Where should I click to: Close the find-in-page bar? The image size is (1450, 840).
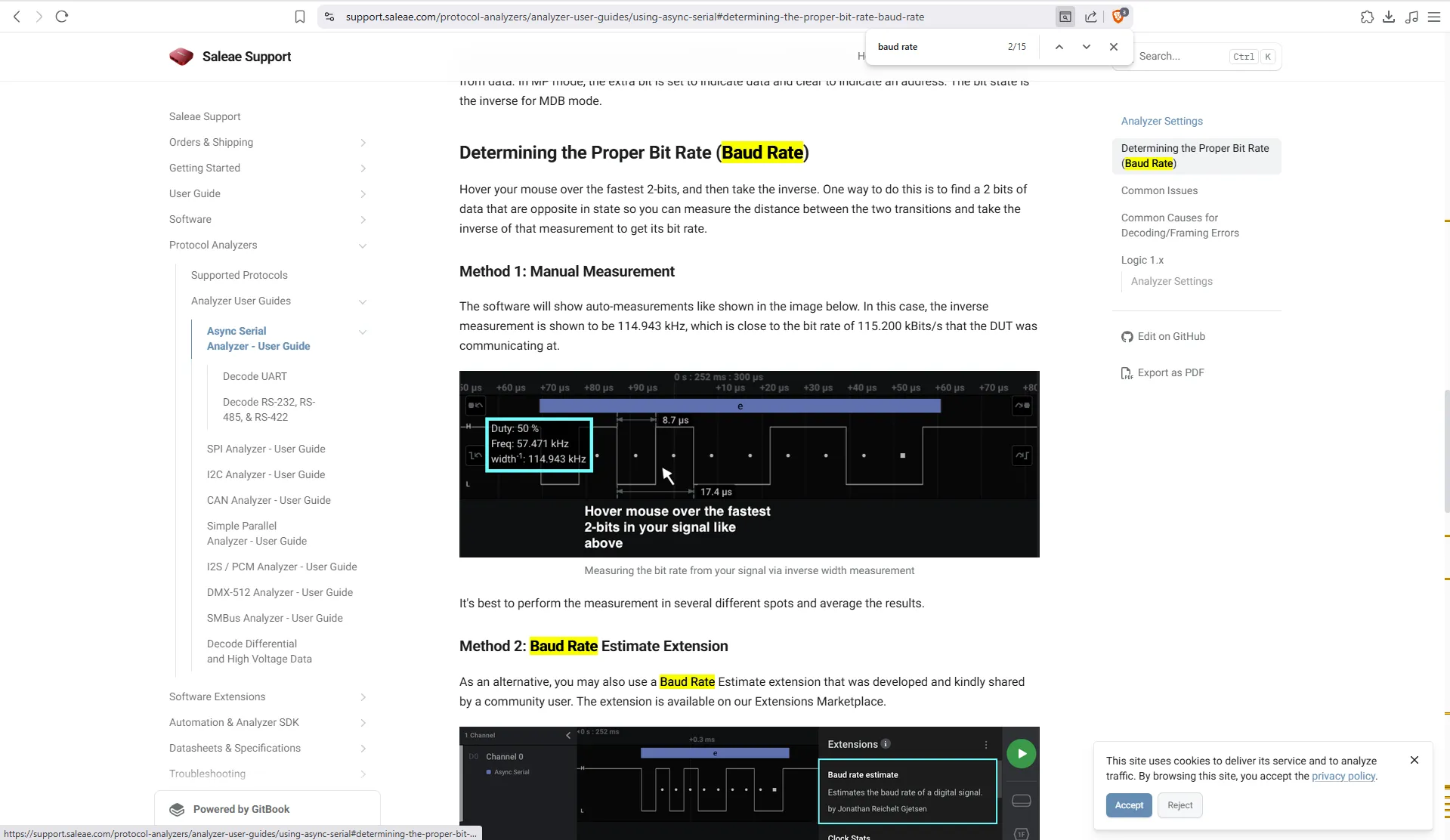1114,46
